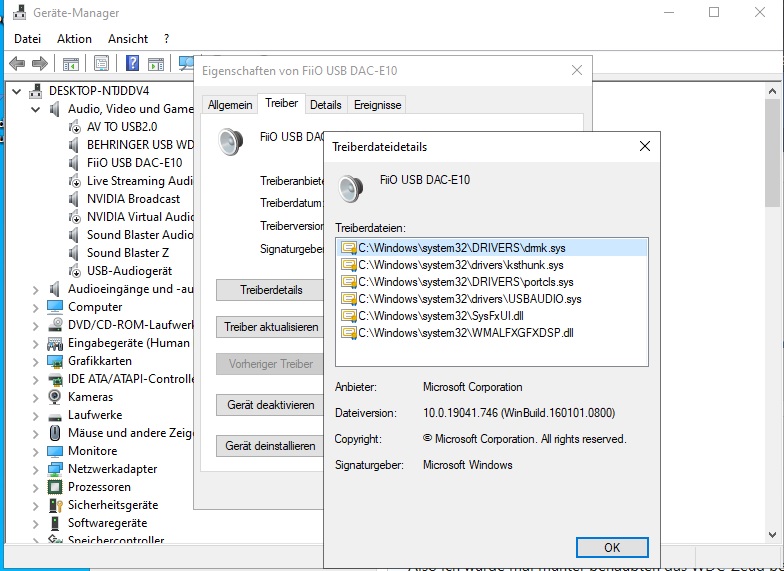Expand the Monitore category
The width and height of the screenshot is (784, 571).
click(x=36, y=452)
